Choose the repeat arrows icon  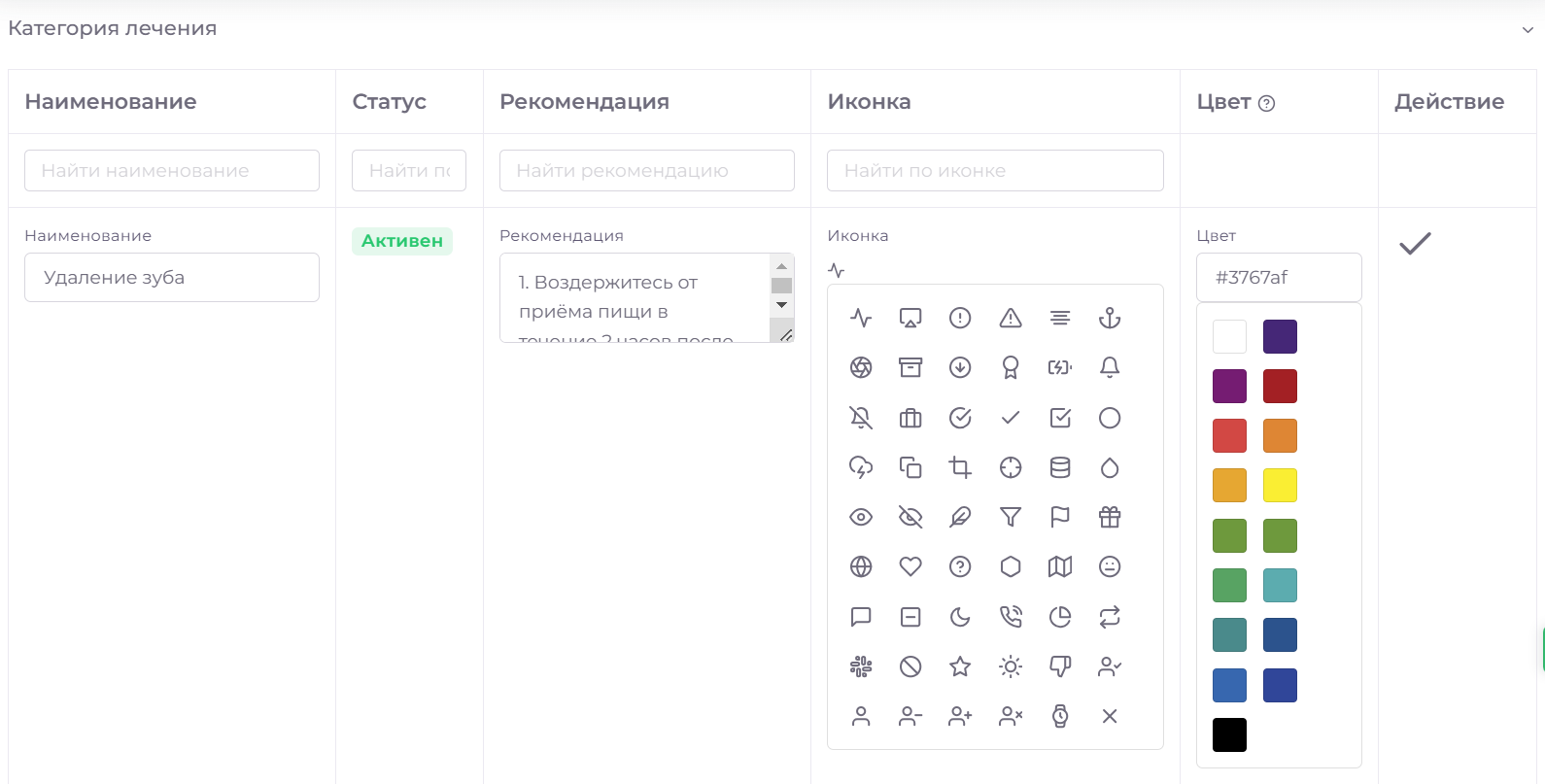coord(1110,617)
